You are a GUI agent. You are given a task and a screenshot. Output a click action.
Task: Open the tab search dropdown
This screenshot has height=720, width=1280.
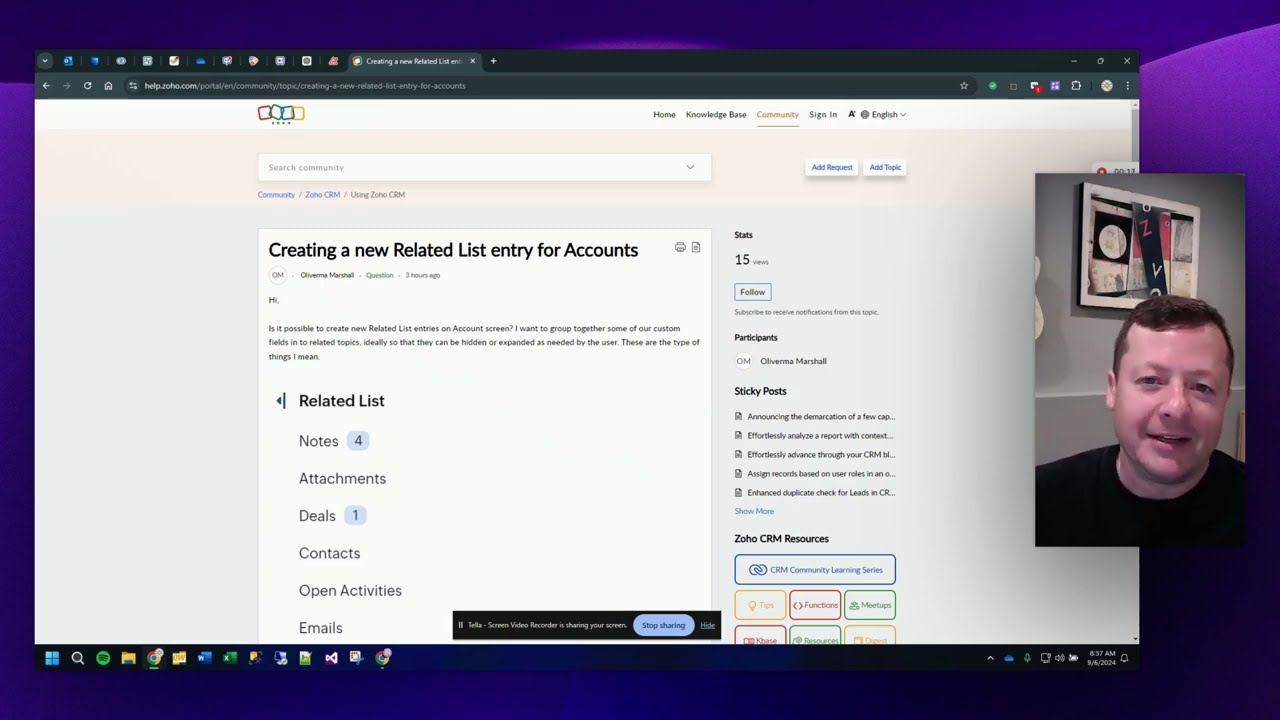pyautogui.click(x=44, y=61)
